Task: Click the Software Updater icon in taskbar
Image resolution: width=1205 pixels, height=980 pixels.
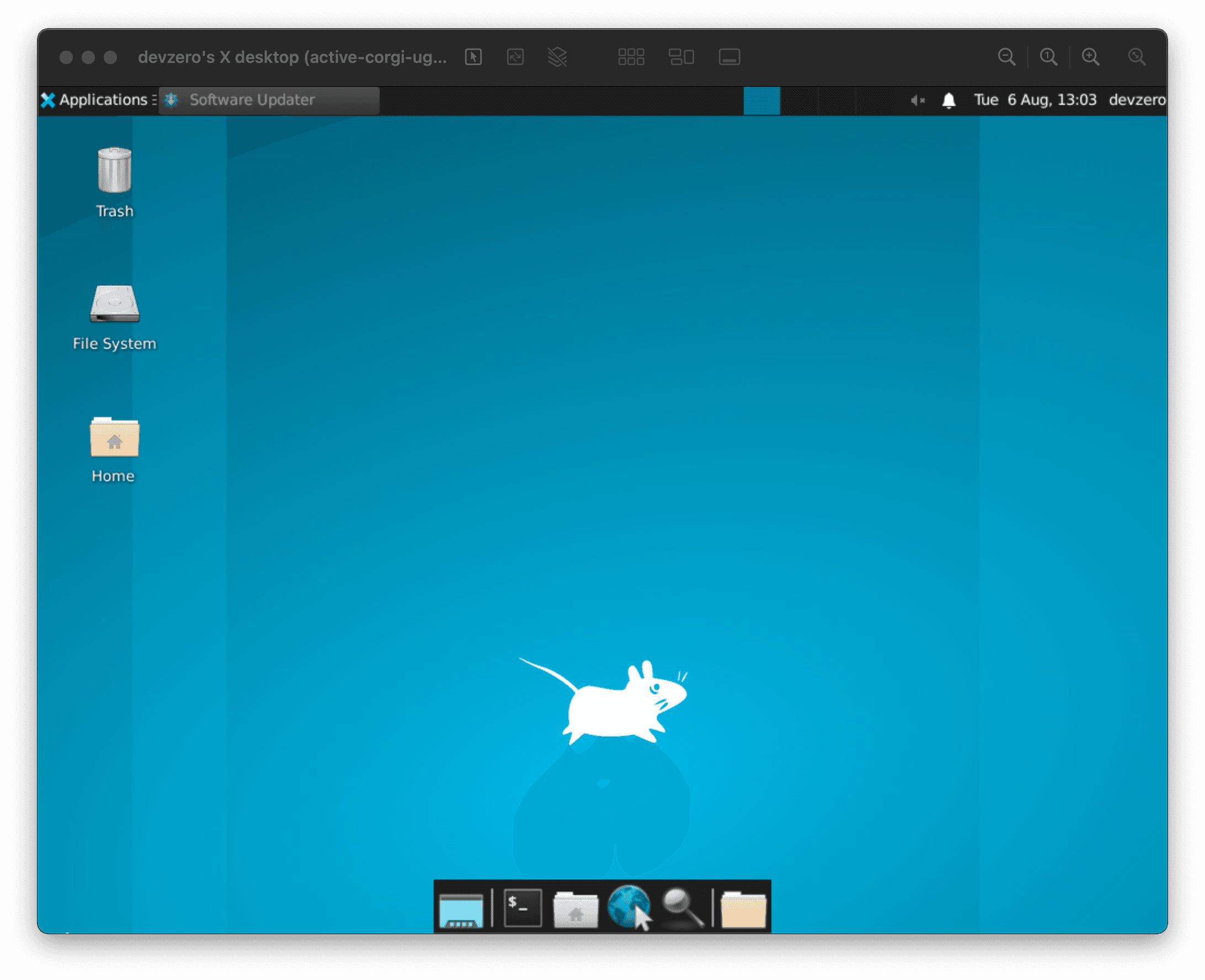Action: (171, 100)
